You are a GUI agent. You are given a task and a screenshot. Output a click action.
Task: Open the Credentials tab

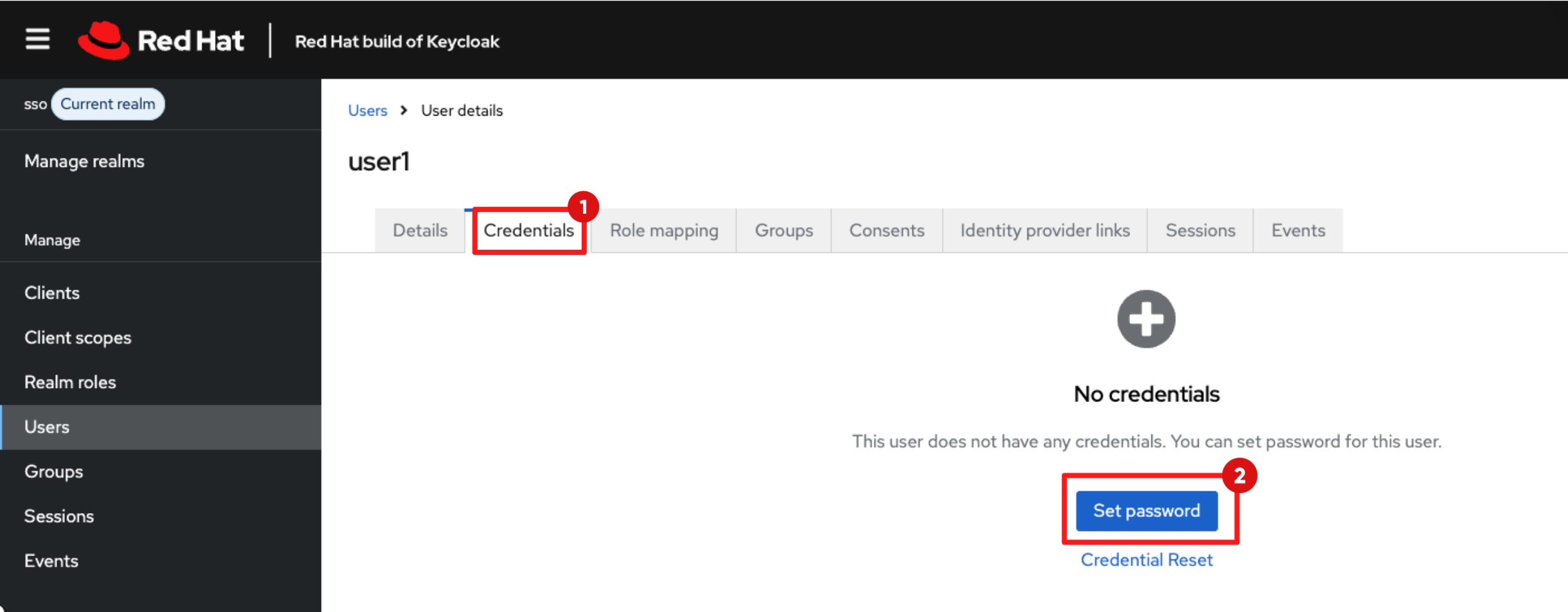pos(528,230)
